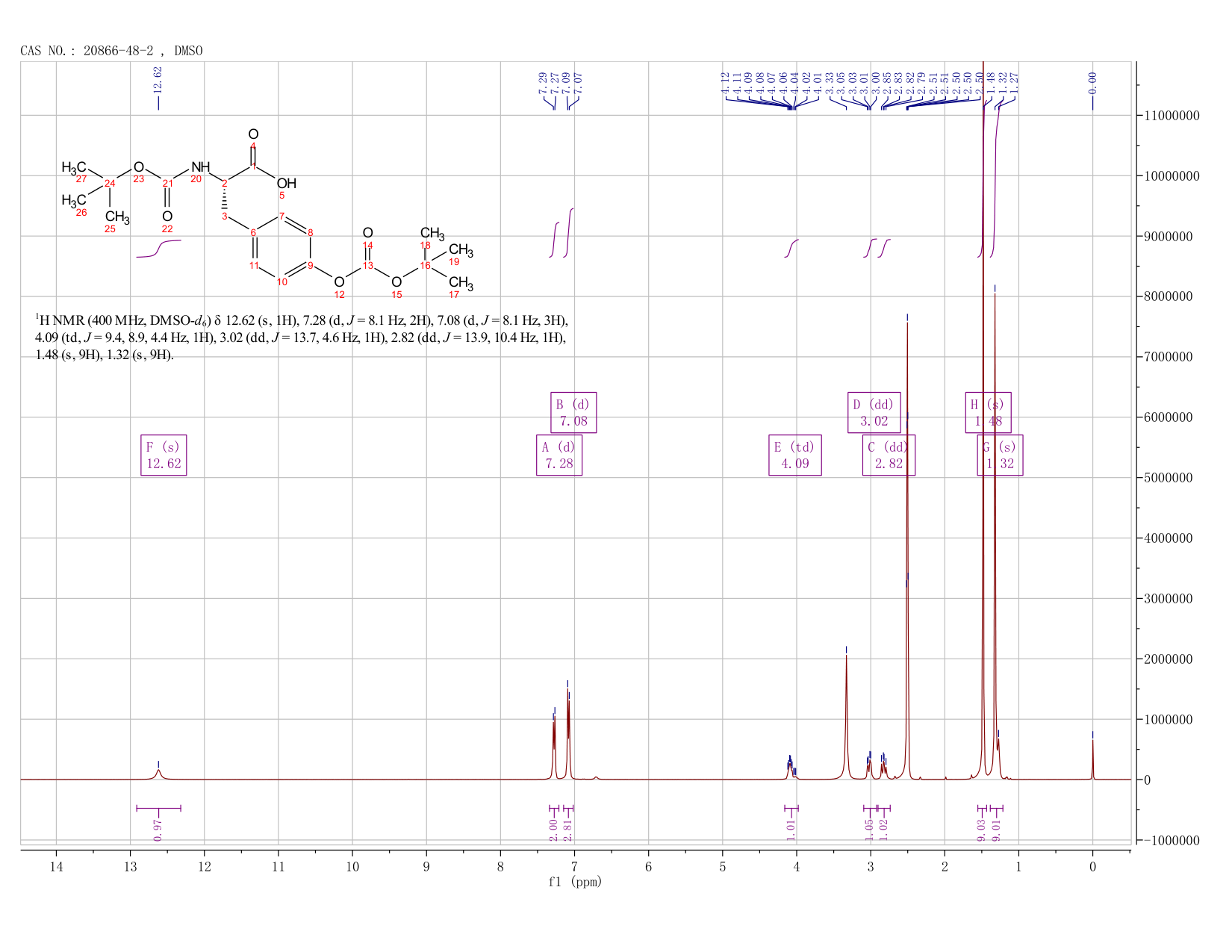The height and width of the screenshot is (952, 1232).
Task: Click the 7.29 peak label at top
Action: tap(542, 83)
